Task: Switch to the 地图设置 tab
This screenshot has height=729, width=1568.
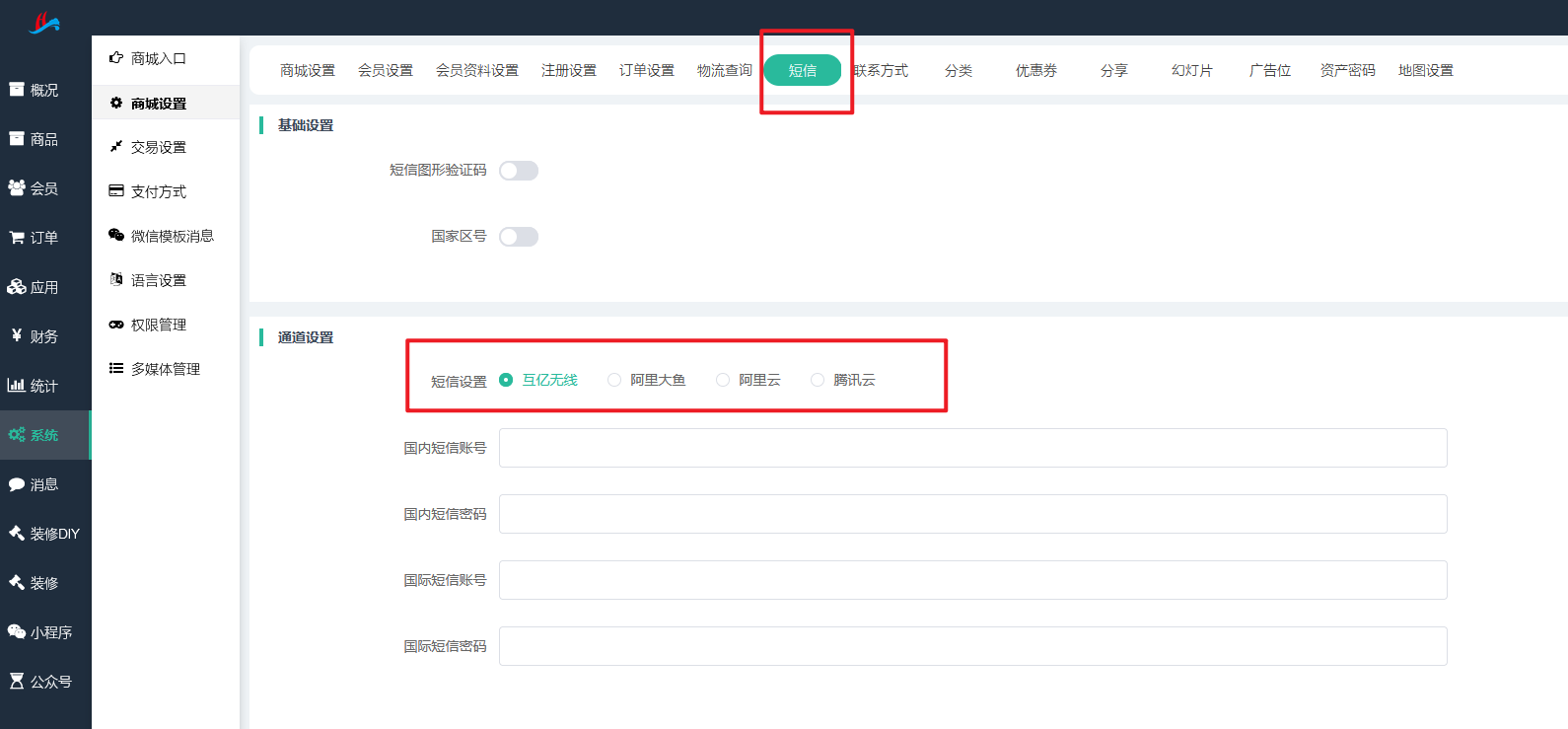Action: tap(1426, 70)
